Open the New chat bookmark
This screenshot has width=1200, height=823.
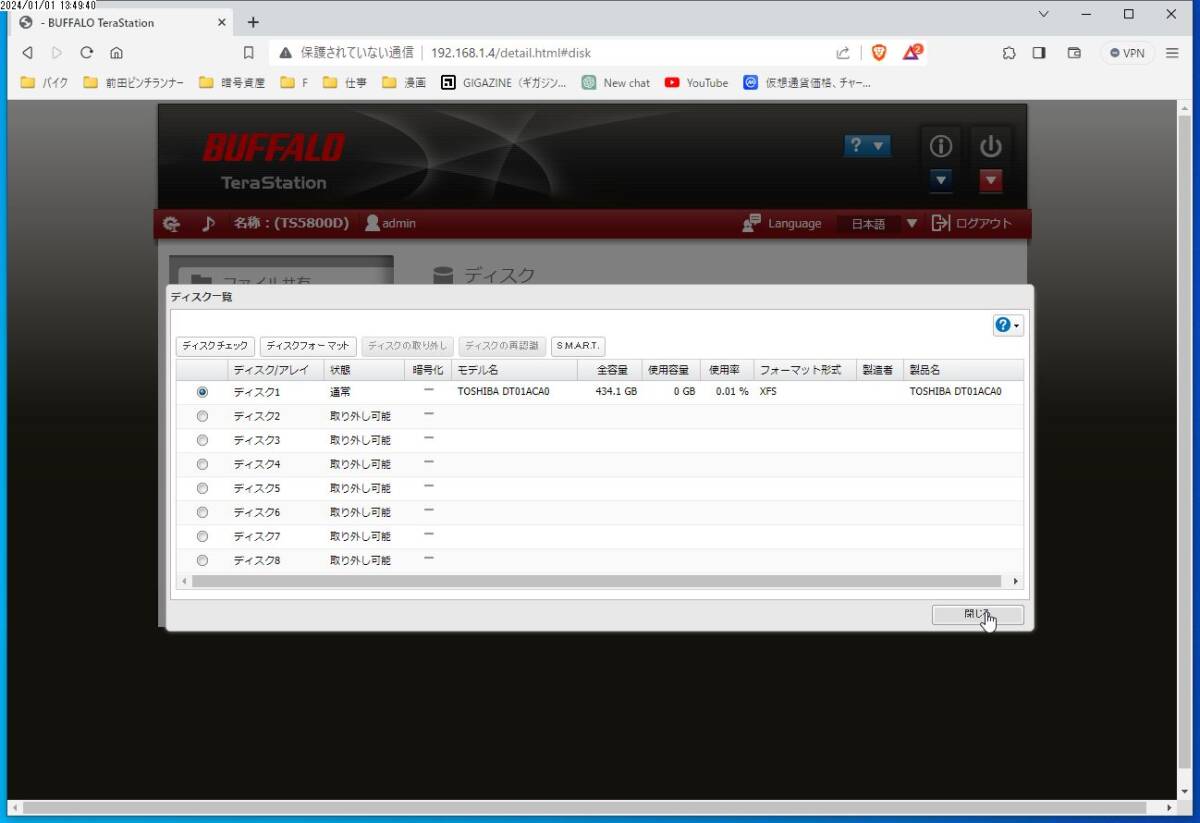(616, 83)
